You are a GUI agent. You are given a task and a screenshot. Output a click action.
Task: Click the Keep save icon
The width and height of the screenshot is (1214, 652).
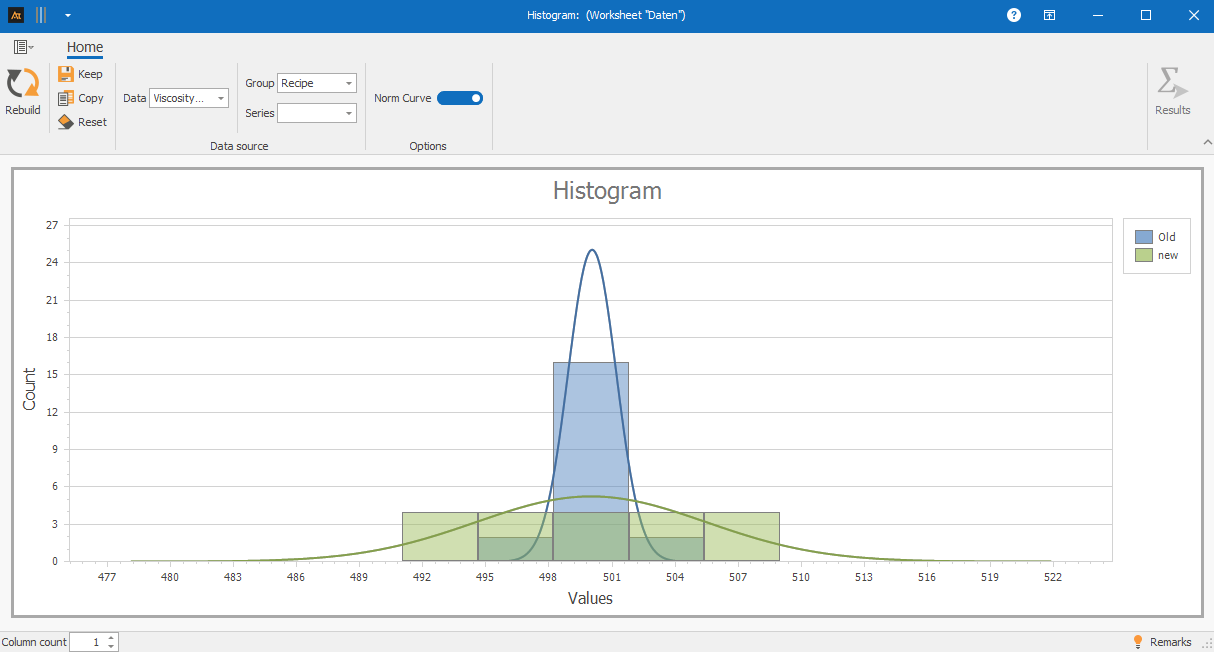66,74
